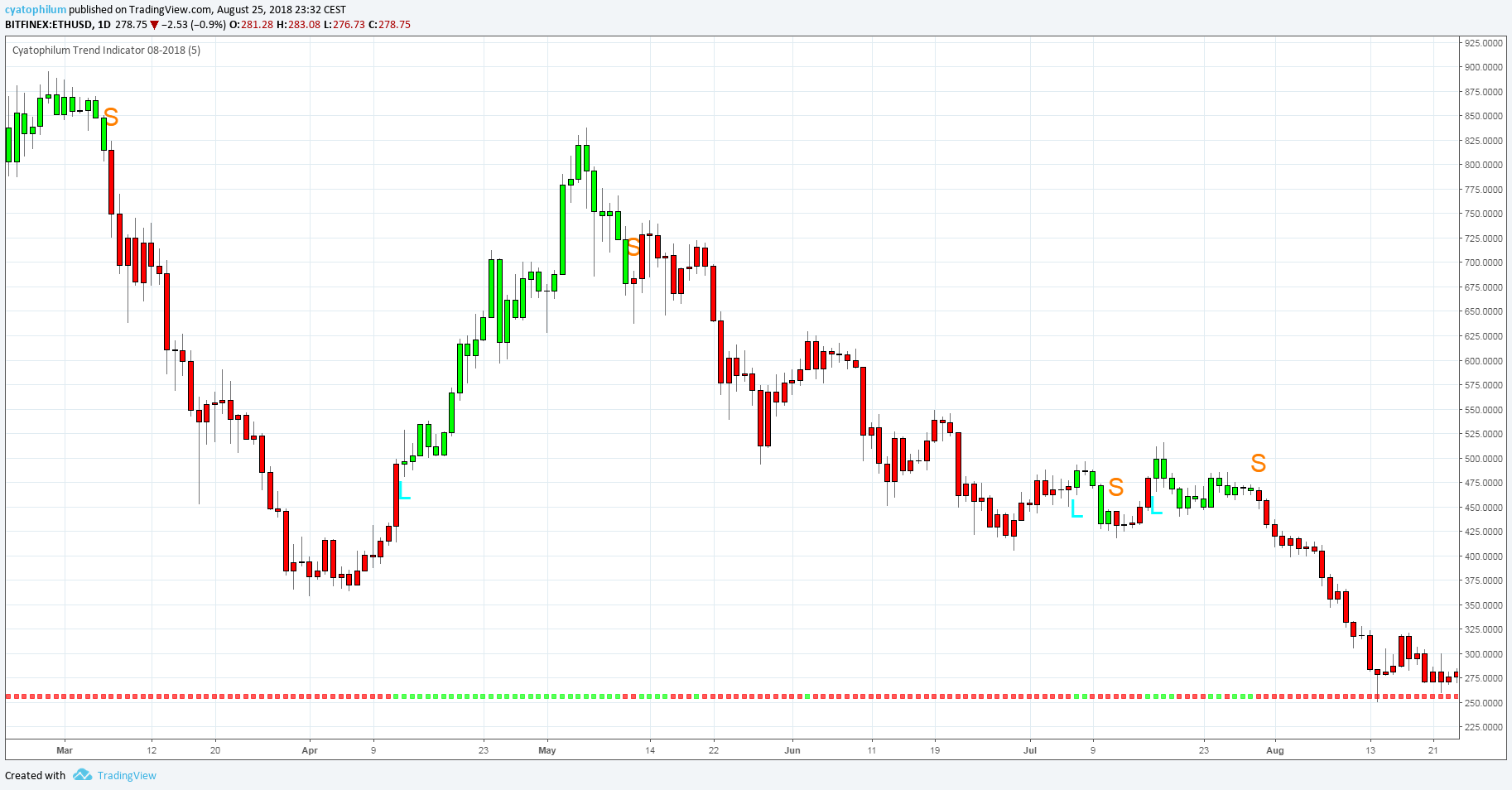The height and width of the screenshot is (790, 1512).
Task: Click the orange S signal near May 14
Action: [633, 247]
